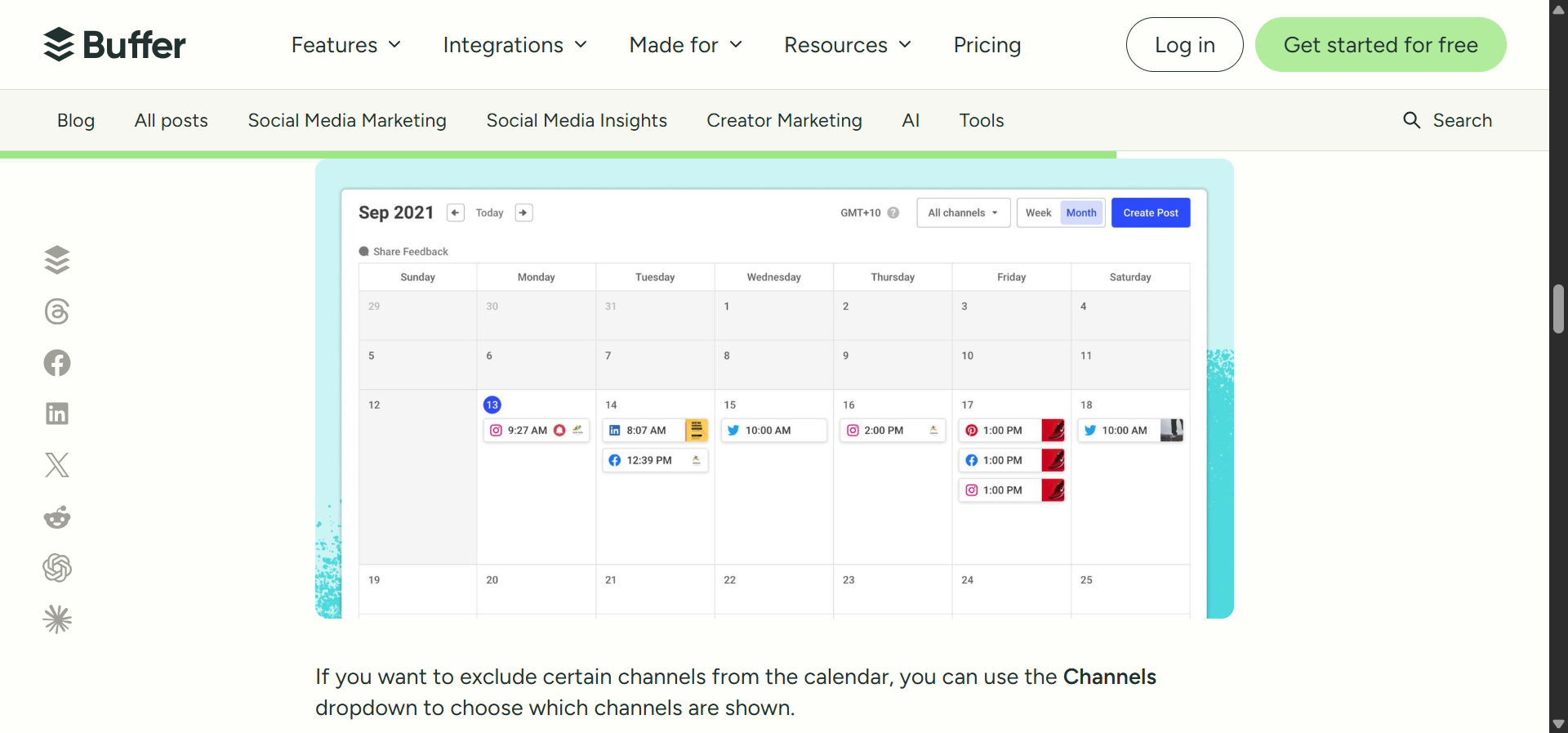This screenshot has height=733, width=1568.
Task: Click Get started for free
Action: [x=1381, y=45]
